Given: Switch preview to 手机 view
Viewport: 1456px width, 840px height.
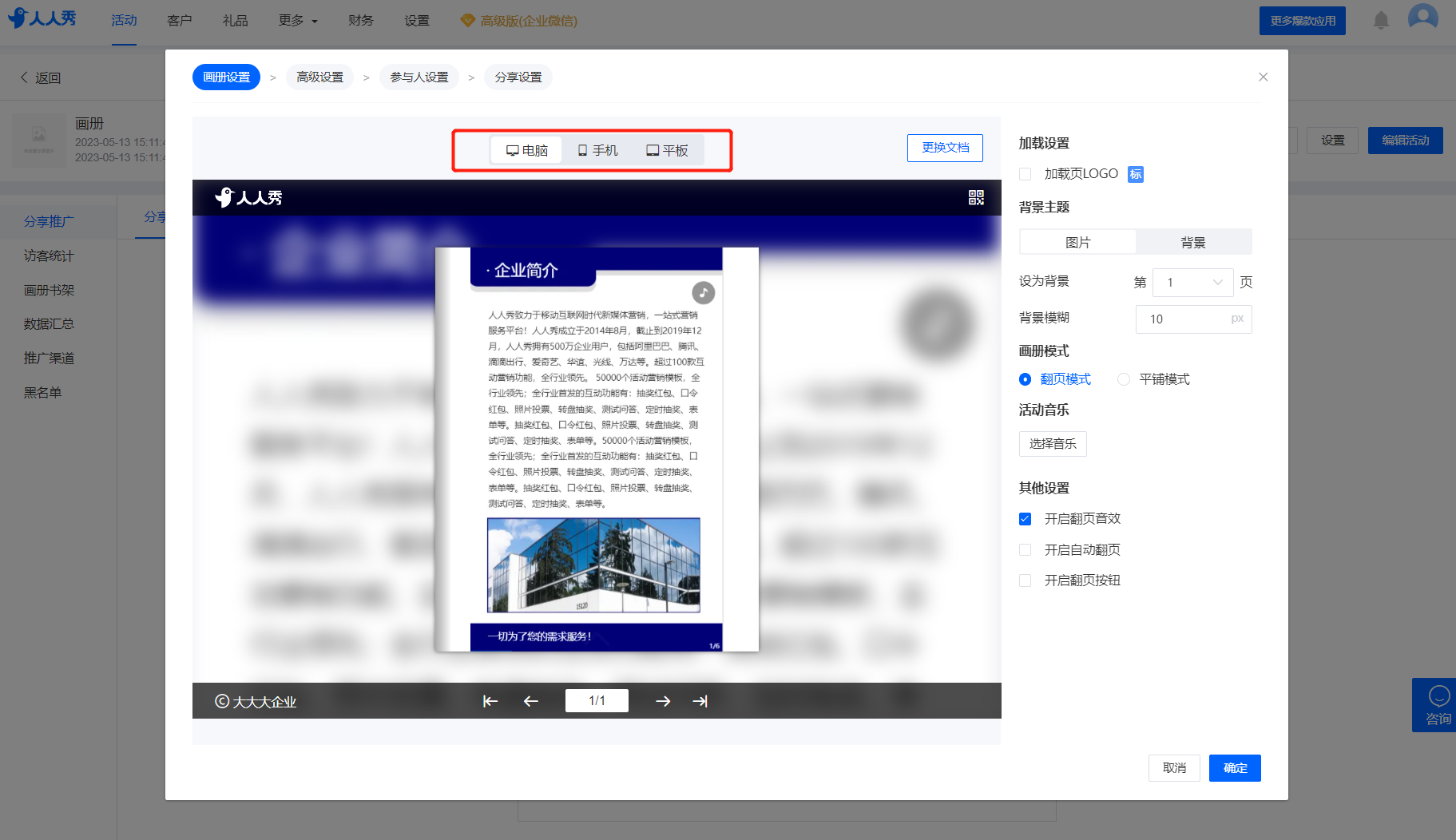Looking at the screenshot, I should [597, 150].
